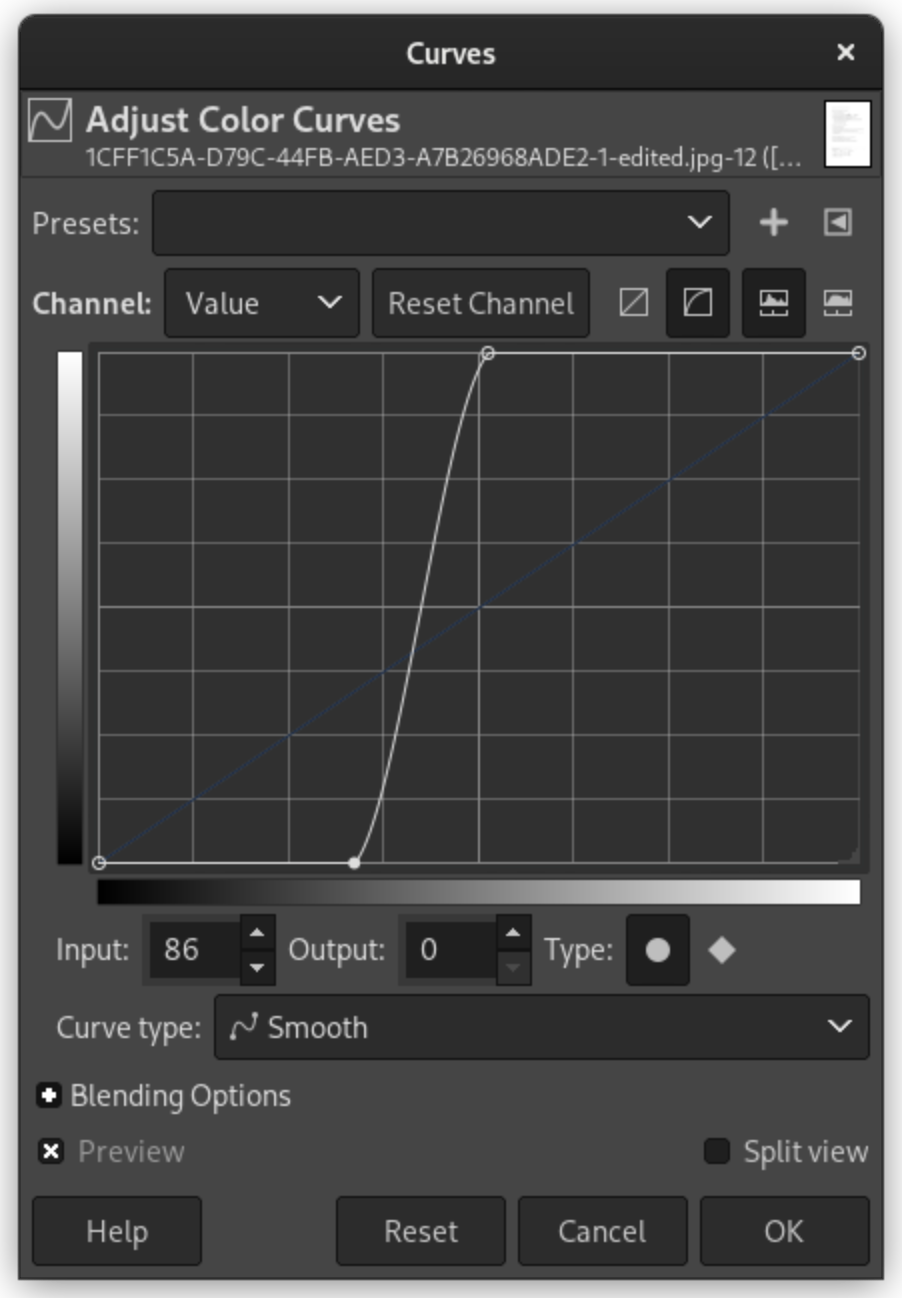This screenshot has height=1298, width=902.
Task: Click the Output value field
Action: pyautogui.click(x=449, y=950)
